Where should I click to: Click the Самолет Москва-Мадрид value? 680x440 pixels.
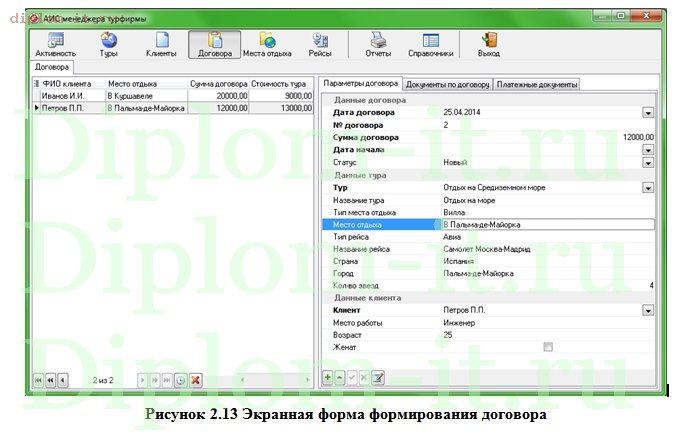(x=487, y=249)
